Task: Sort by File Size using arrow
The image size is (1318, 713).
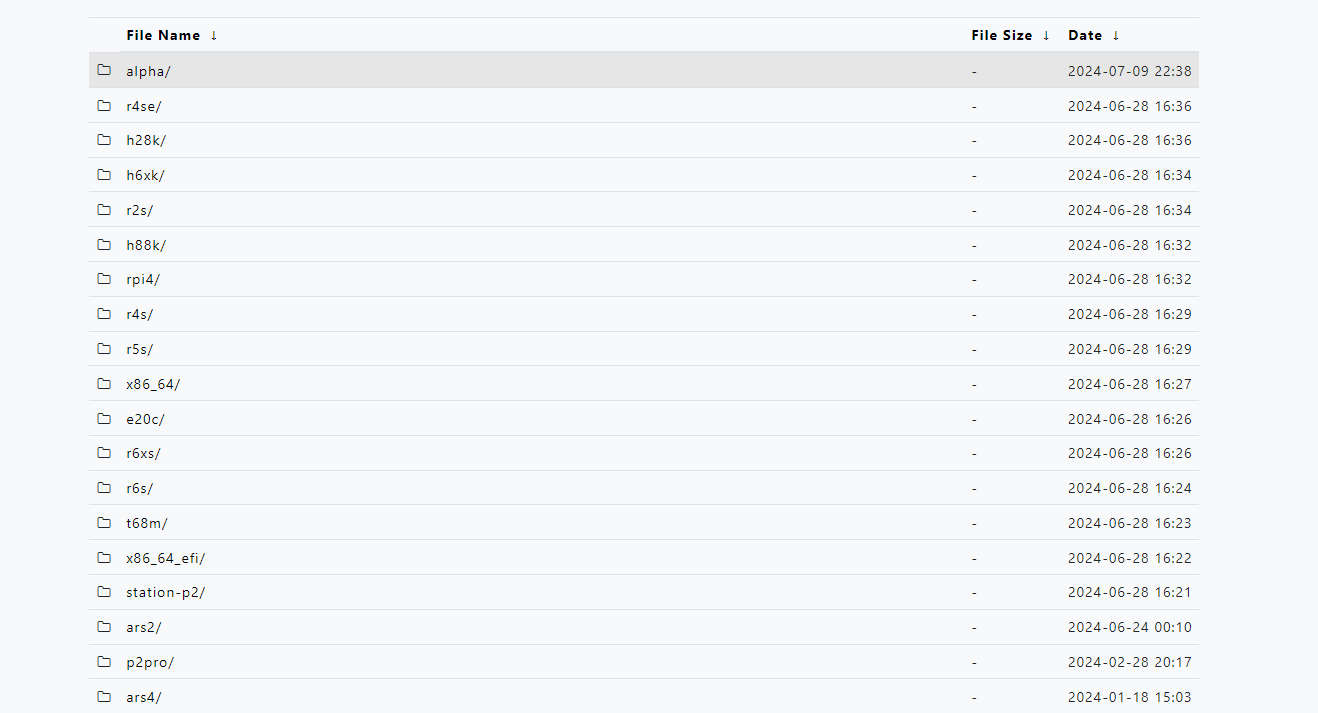Action: click(x=1046, y=35)
